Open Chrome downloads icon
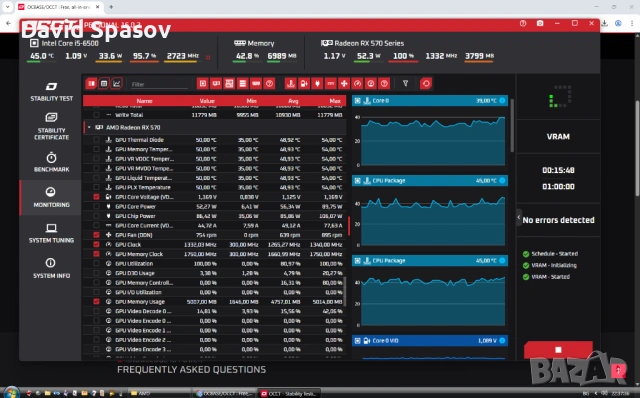The height and width of the screenshot is (398, 640). coord(604,23)
